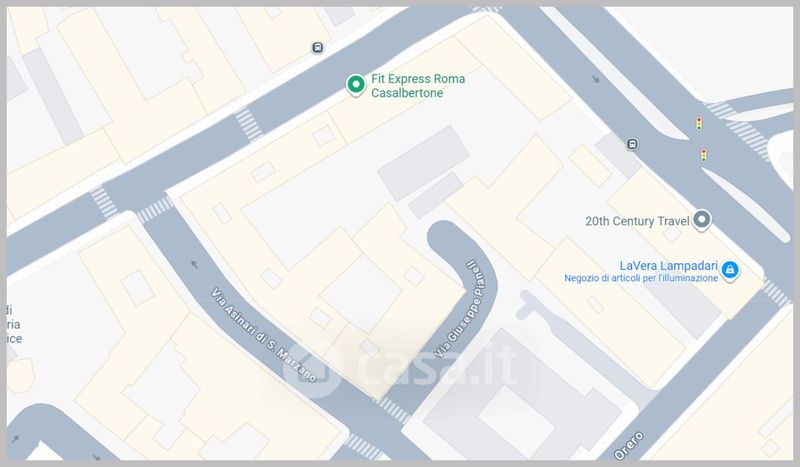Select the Via Asinari di S. Marzano street label
800x467 pixels.
pos(264,335)
